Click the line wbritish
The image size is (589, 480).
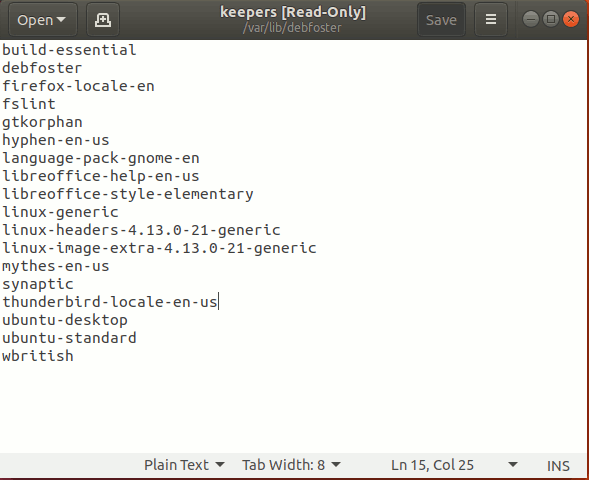click(x=38, y=356)
